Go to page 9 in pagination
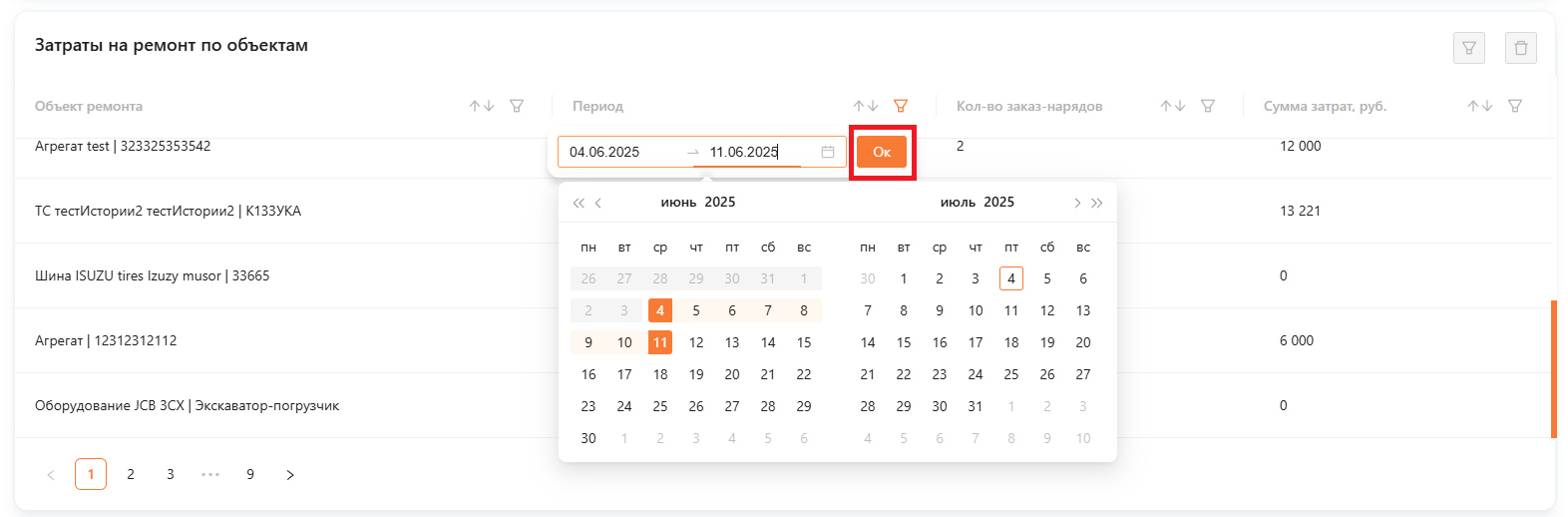Viewport: 1568px width, 517px height. pyautogui.click(x=250, y=474)
